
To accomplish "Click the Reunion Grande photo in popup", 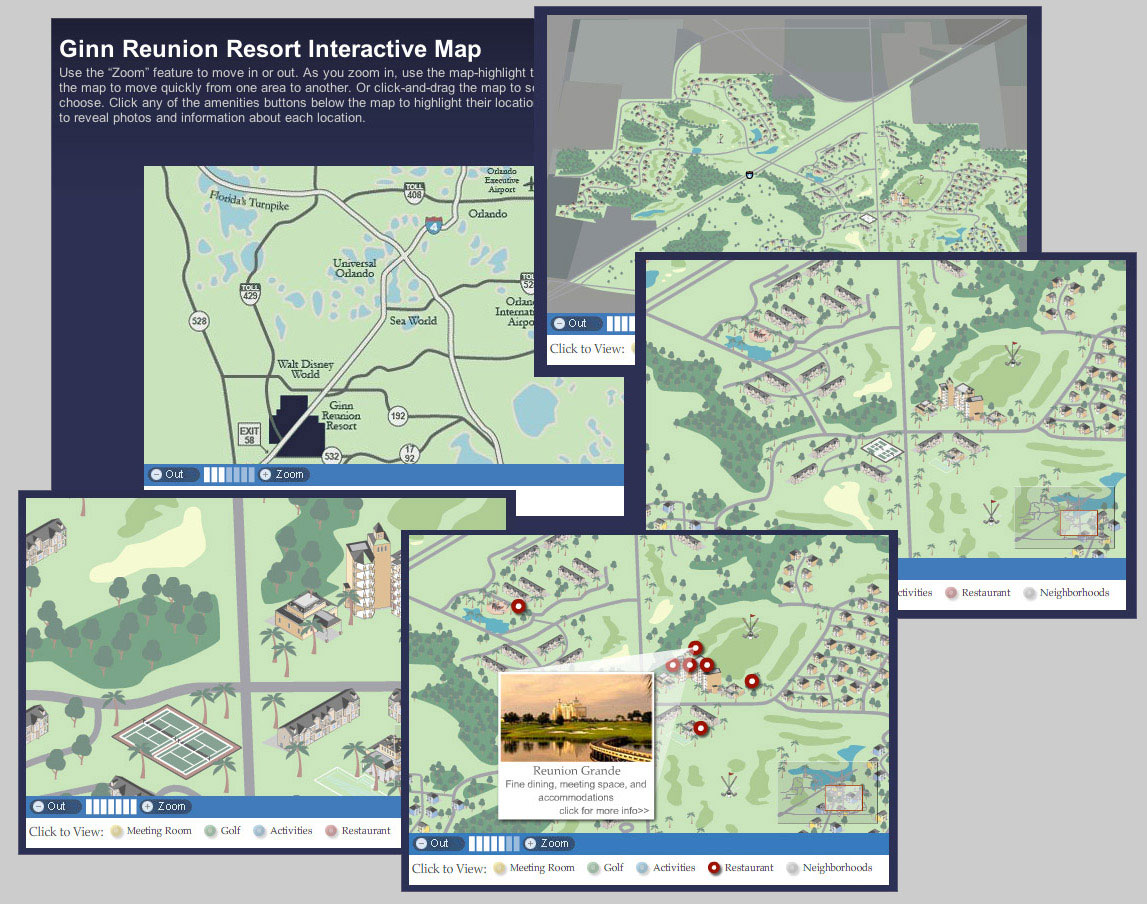I will click(576, 718).
